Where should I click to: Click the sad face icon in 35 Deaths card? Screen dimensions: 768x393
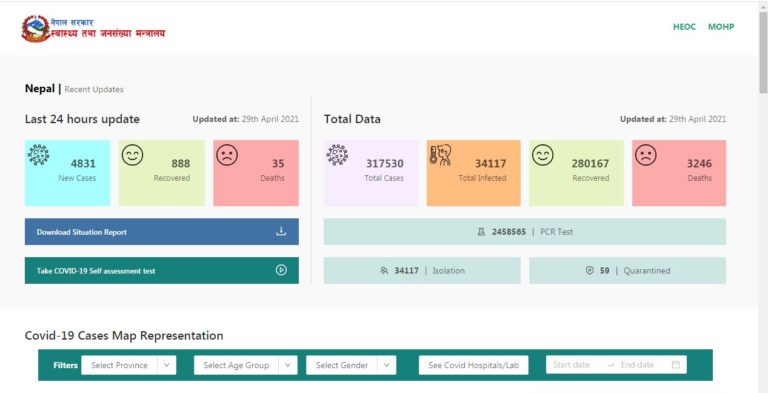(x=227, y=155)
